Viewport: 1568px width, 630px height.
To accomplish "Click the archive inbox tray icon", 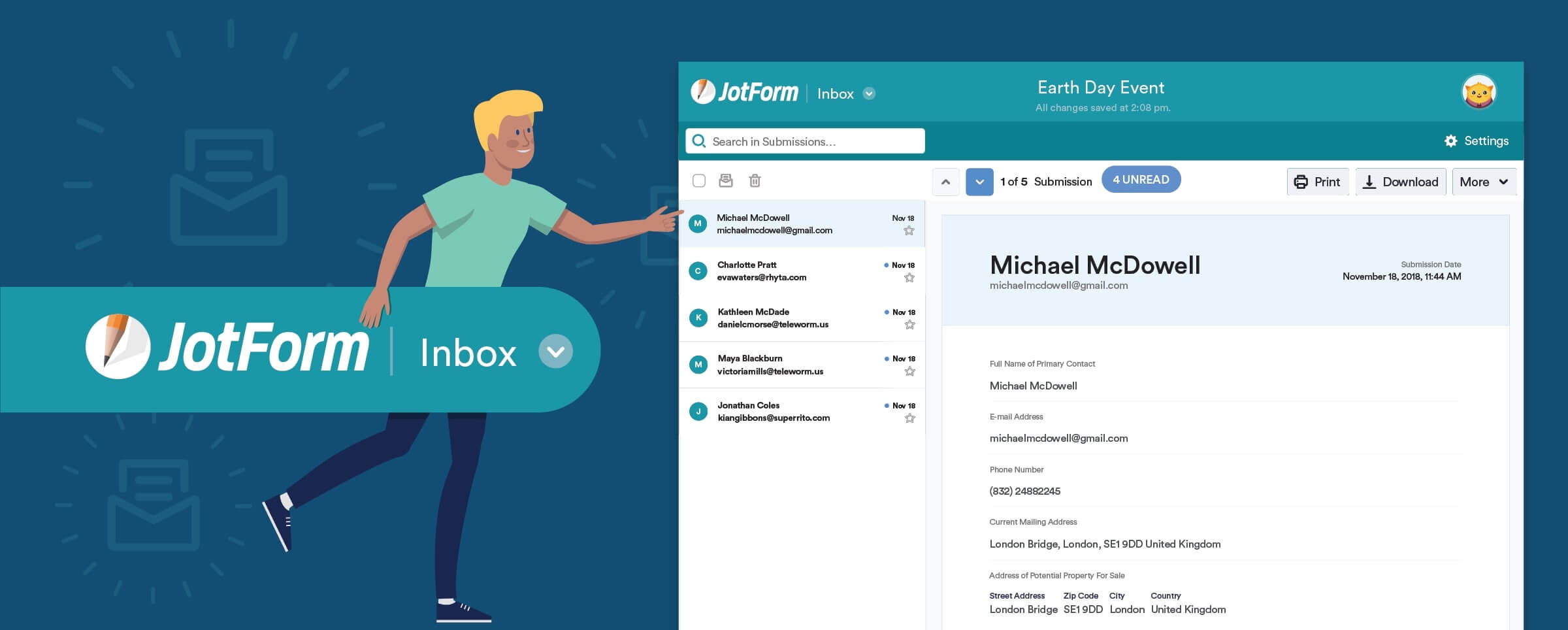I will [726, 180].
